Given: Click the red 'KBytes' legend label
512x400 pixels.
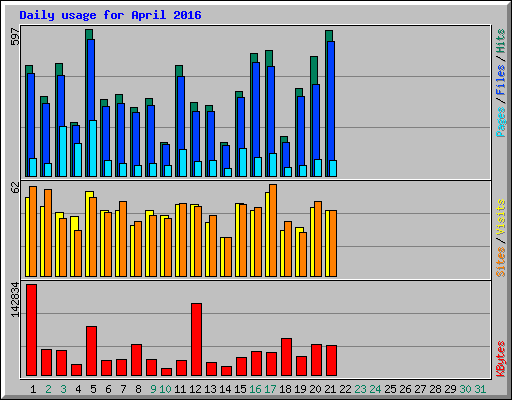Looking at the screenshot, I should [x=501, y=359].
